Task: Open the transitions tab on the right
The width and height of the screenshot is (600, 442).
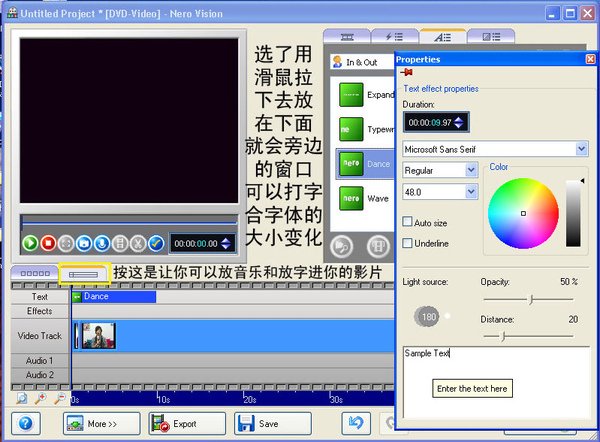Action: point(491,37)
